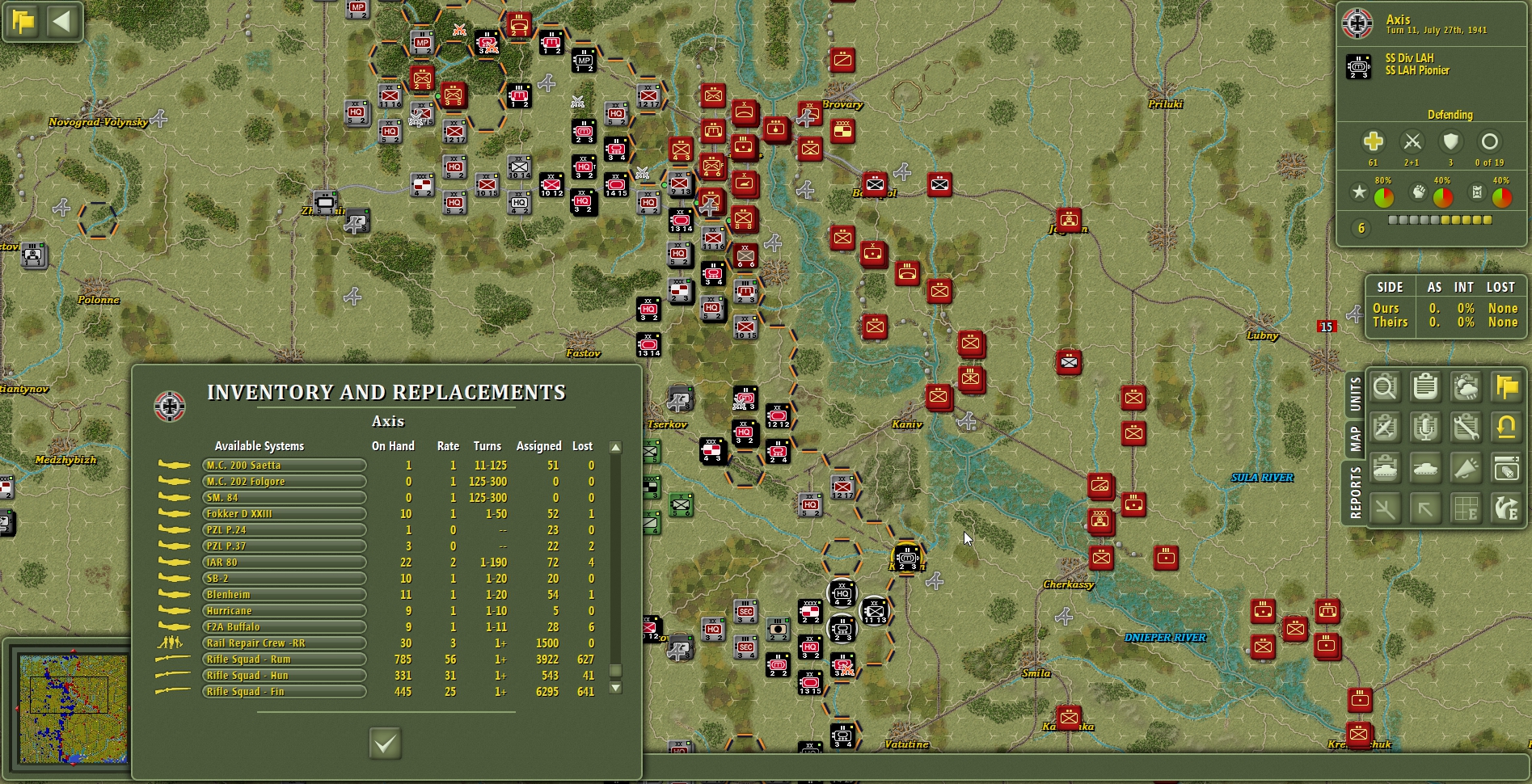Click the minimap overview thumbnail

click(x=74, y=709)
